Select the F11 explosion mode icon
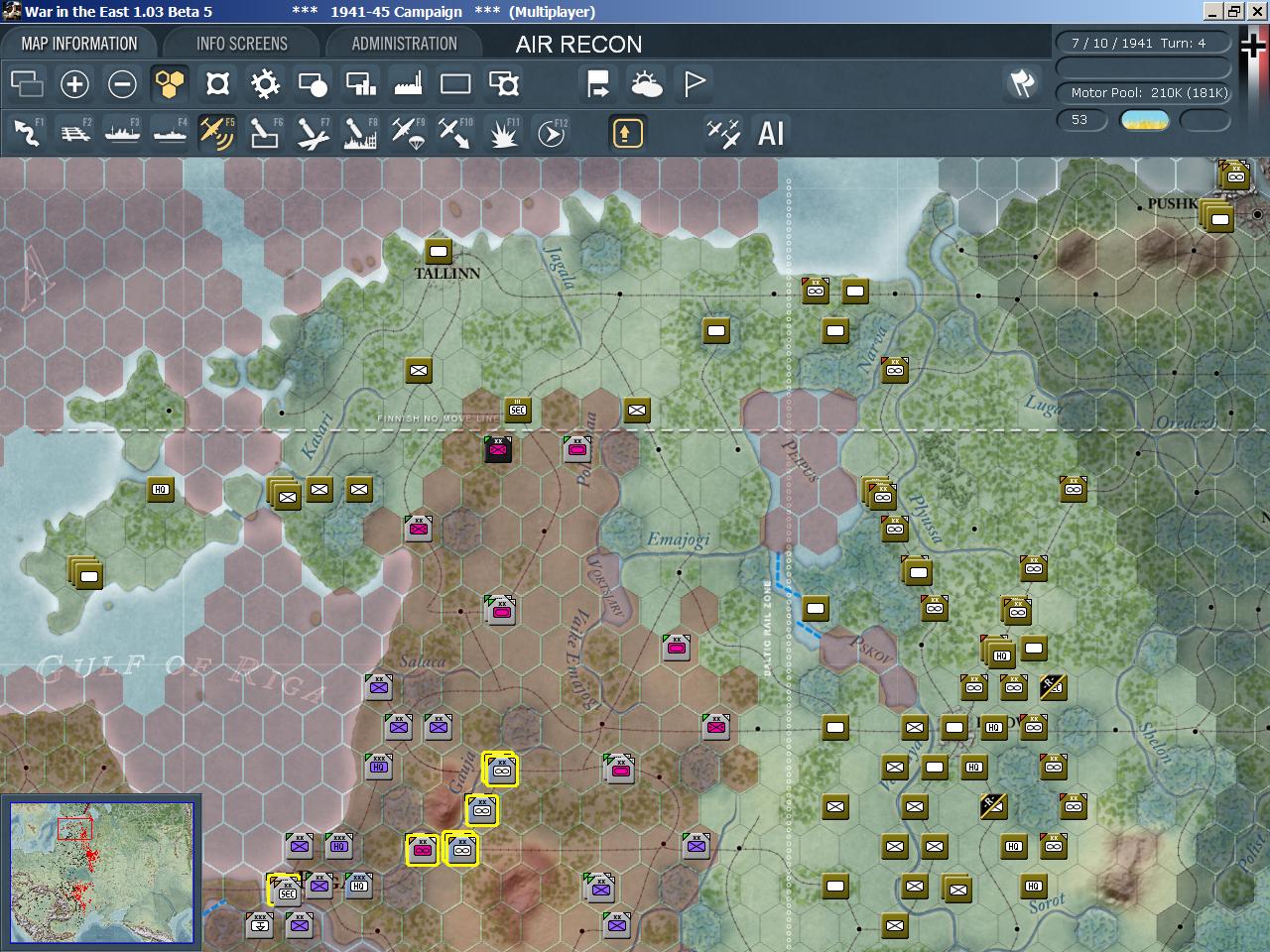This screenshot has width=1270, height=952. coord(503,133)
